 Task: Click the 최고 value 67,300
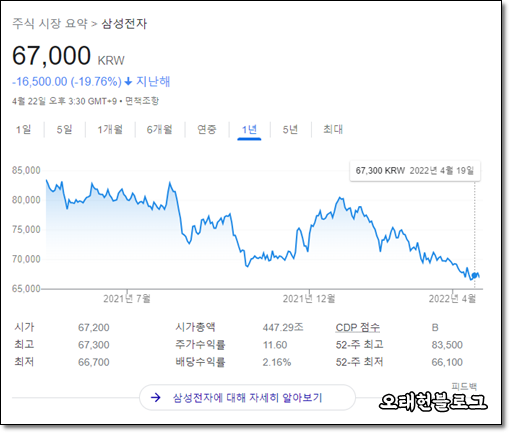click(94, 345)
